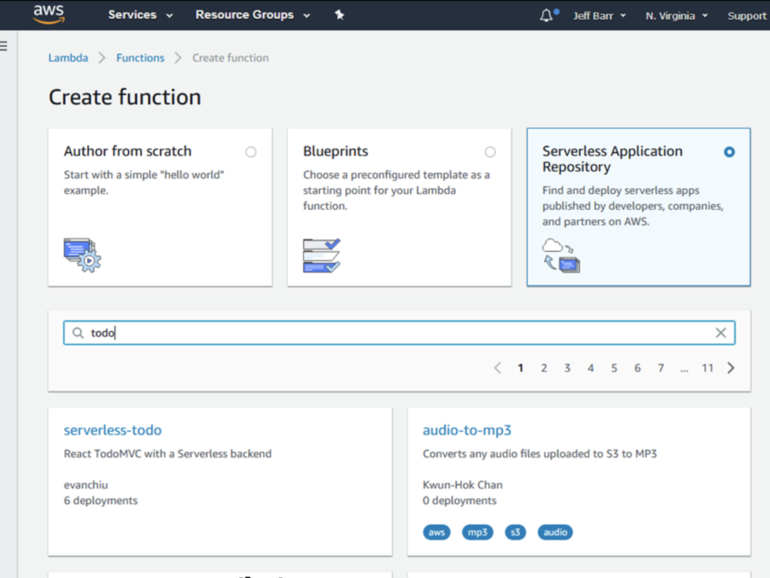
Task: Navigate to Functions breadcrumb link
Action: (140, 58)
